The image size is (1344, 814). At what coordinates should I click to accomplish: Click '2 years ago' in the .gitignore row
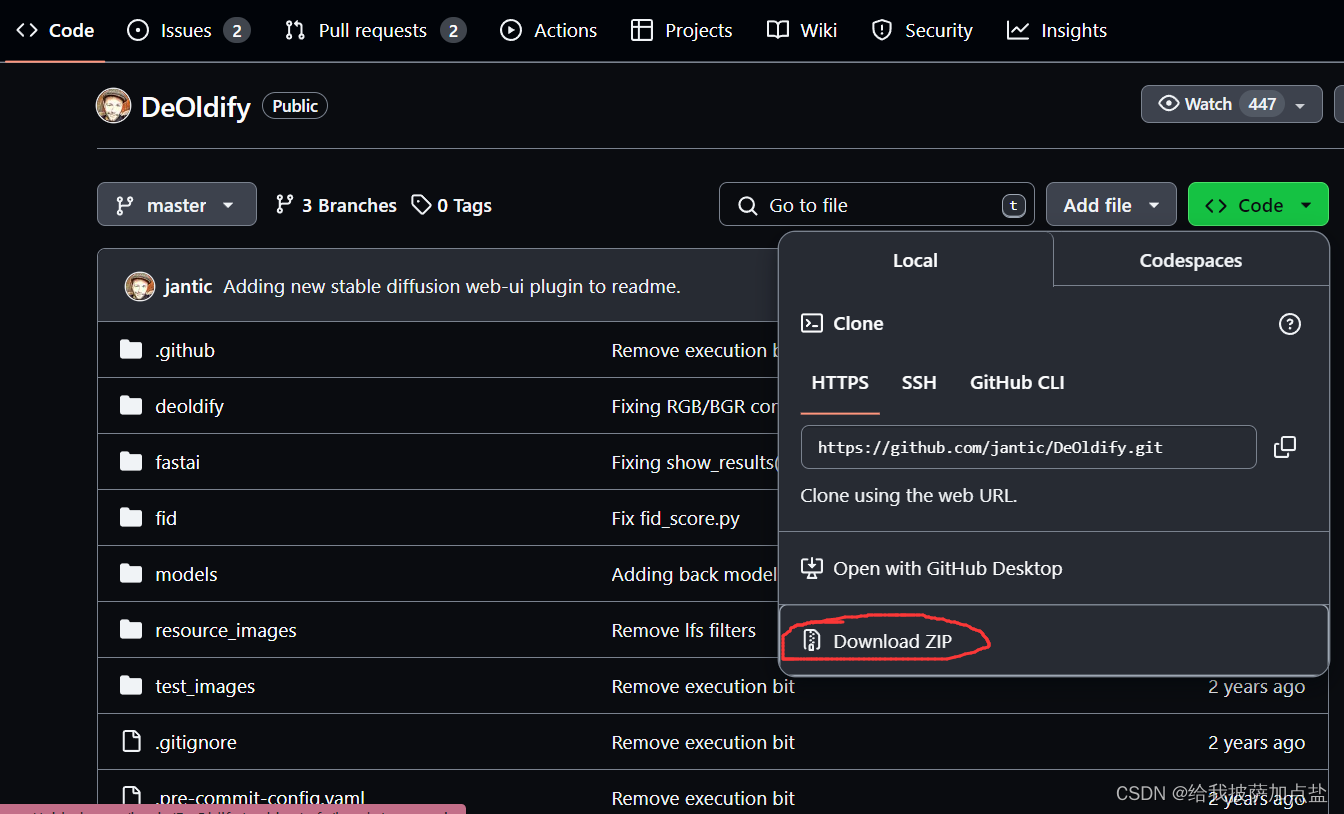click(x=1256, y=742)
